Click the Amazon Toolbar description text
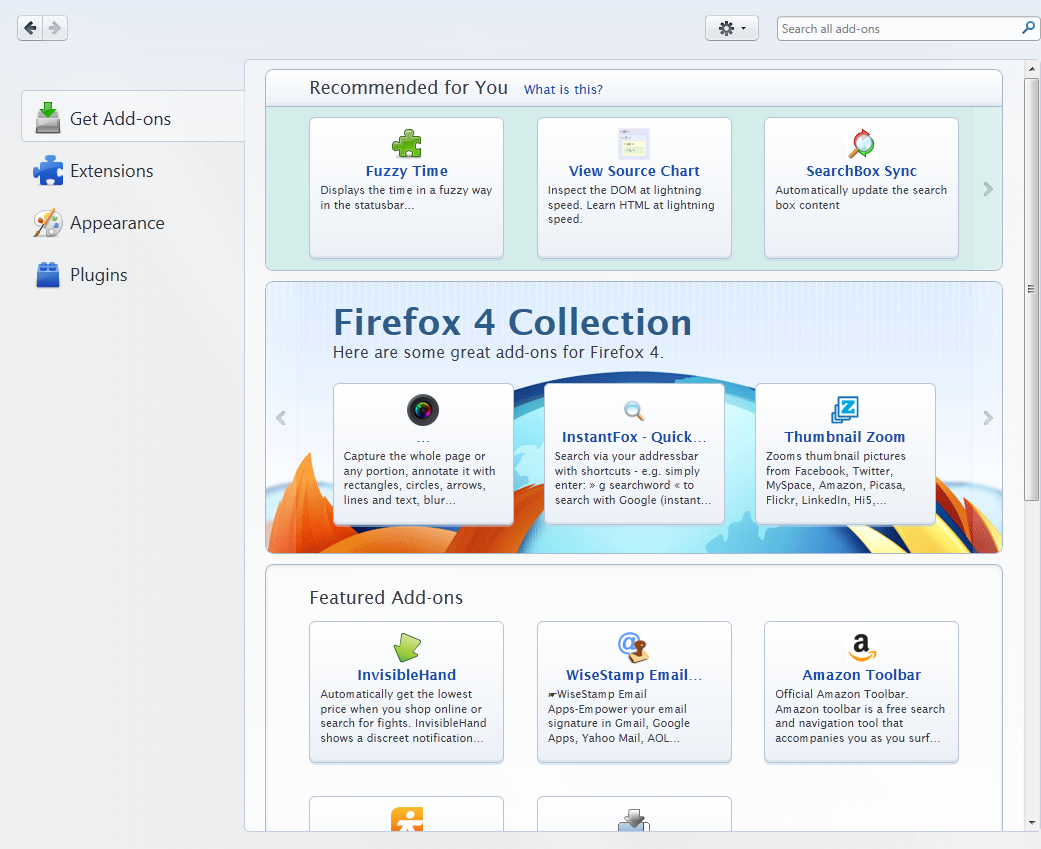This screenshot has width=1041, height=849. point(860,716)
